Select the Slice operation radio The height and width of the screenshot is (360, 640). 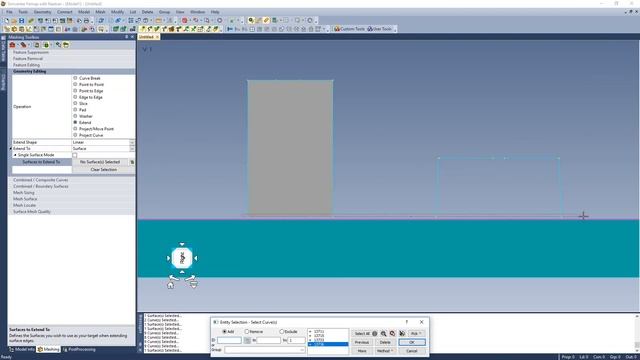75,103
